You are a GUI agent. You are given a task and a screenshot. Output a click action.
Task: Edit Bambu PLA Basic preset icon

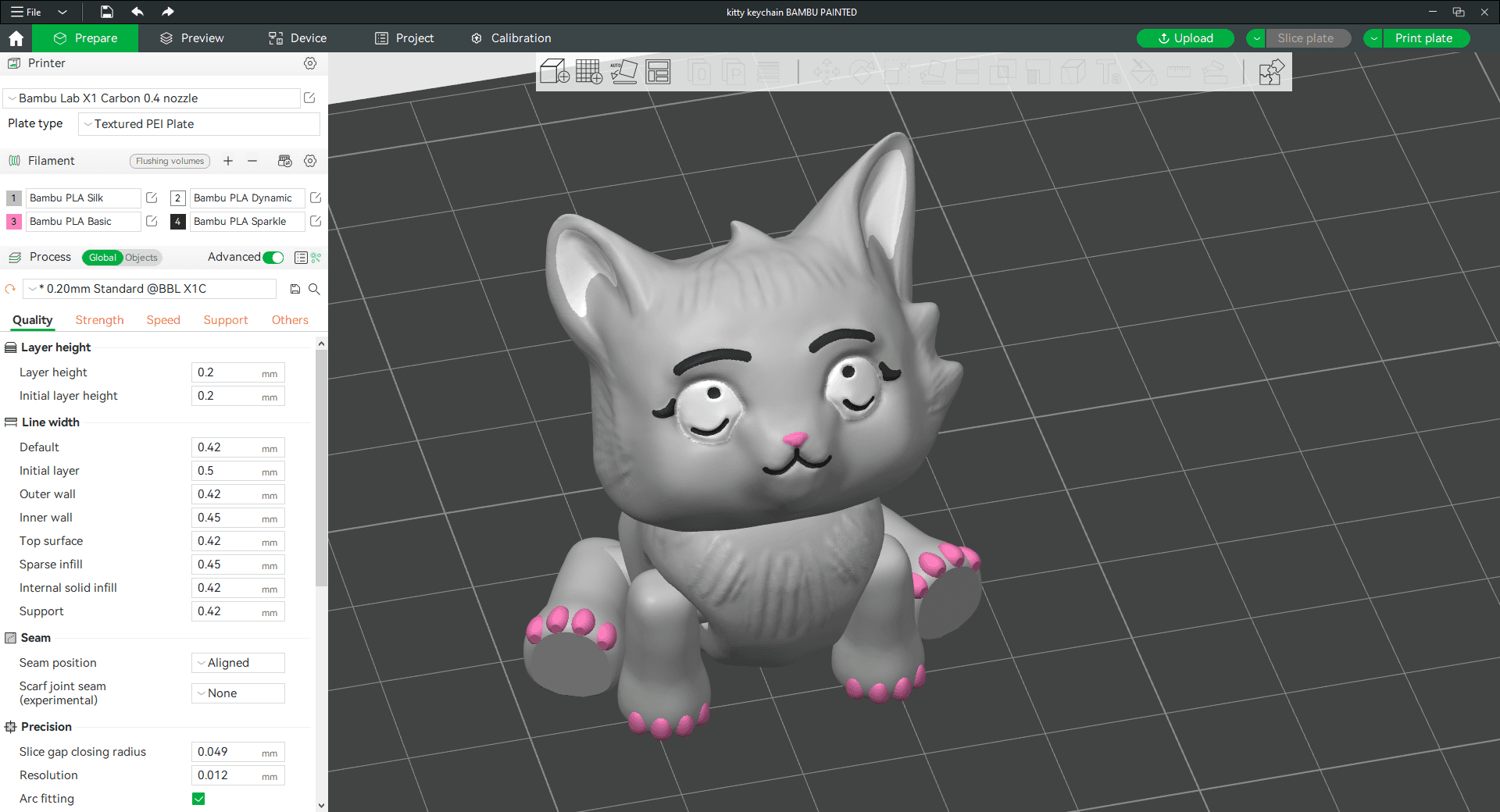(152, 222)
